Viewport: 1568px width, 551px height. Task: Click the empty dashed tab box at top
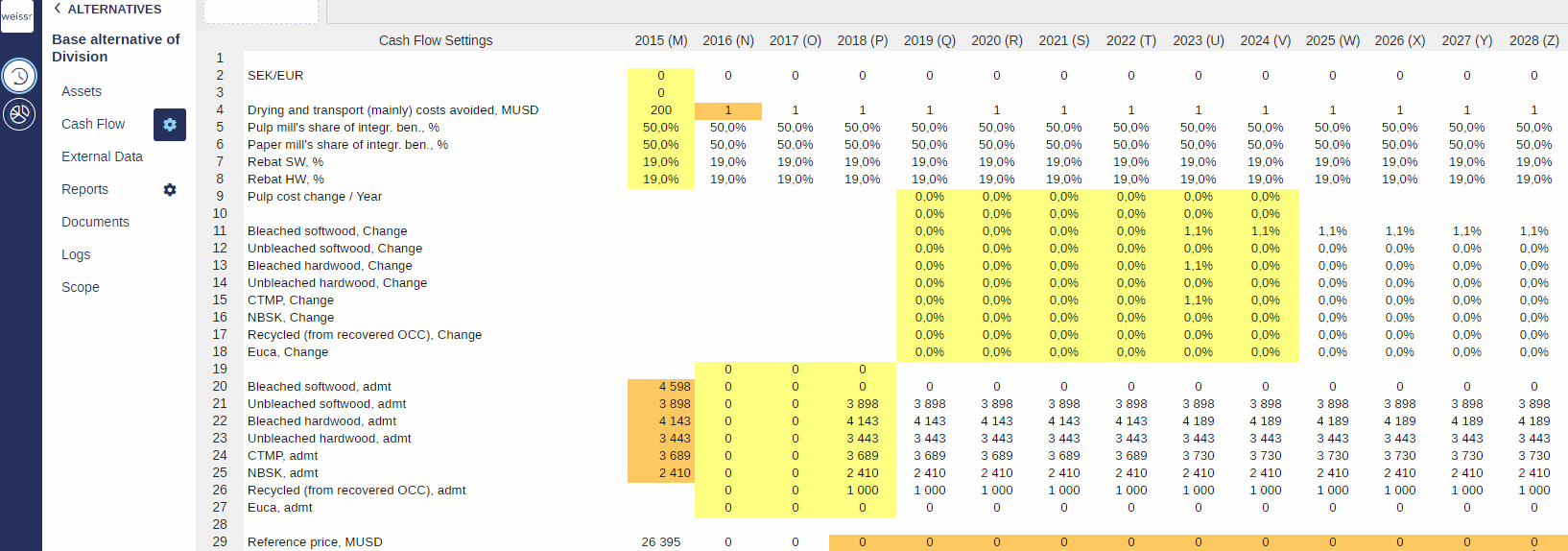coord(261,12)
